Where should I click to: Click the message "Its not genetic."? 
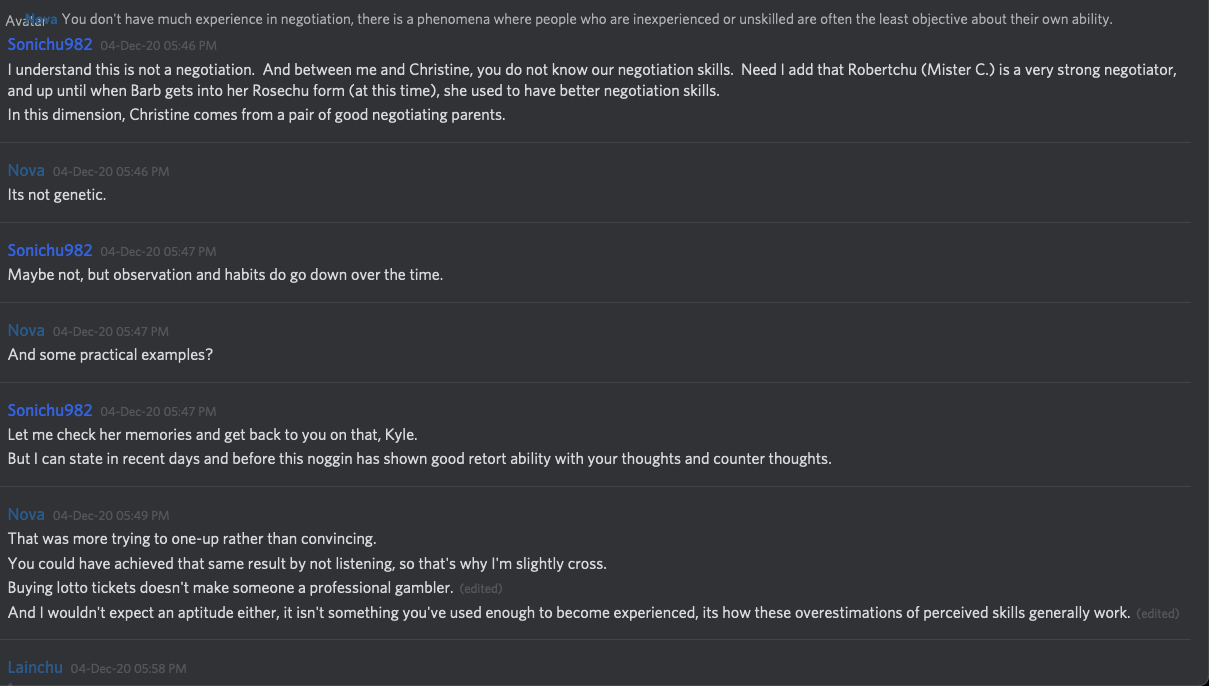pos(57,195)
